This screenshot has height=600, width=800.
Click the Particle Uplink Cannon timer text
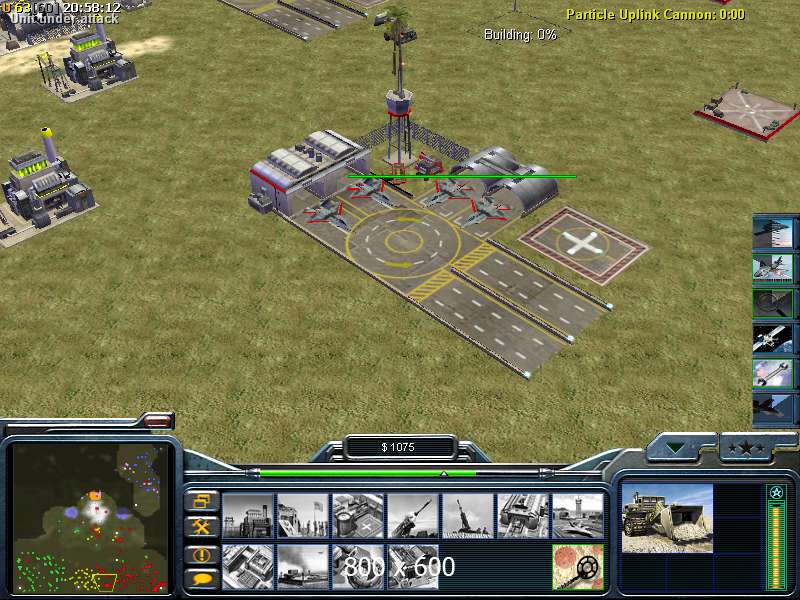click(655, 14)
